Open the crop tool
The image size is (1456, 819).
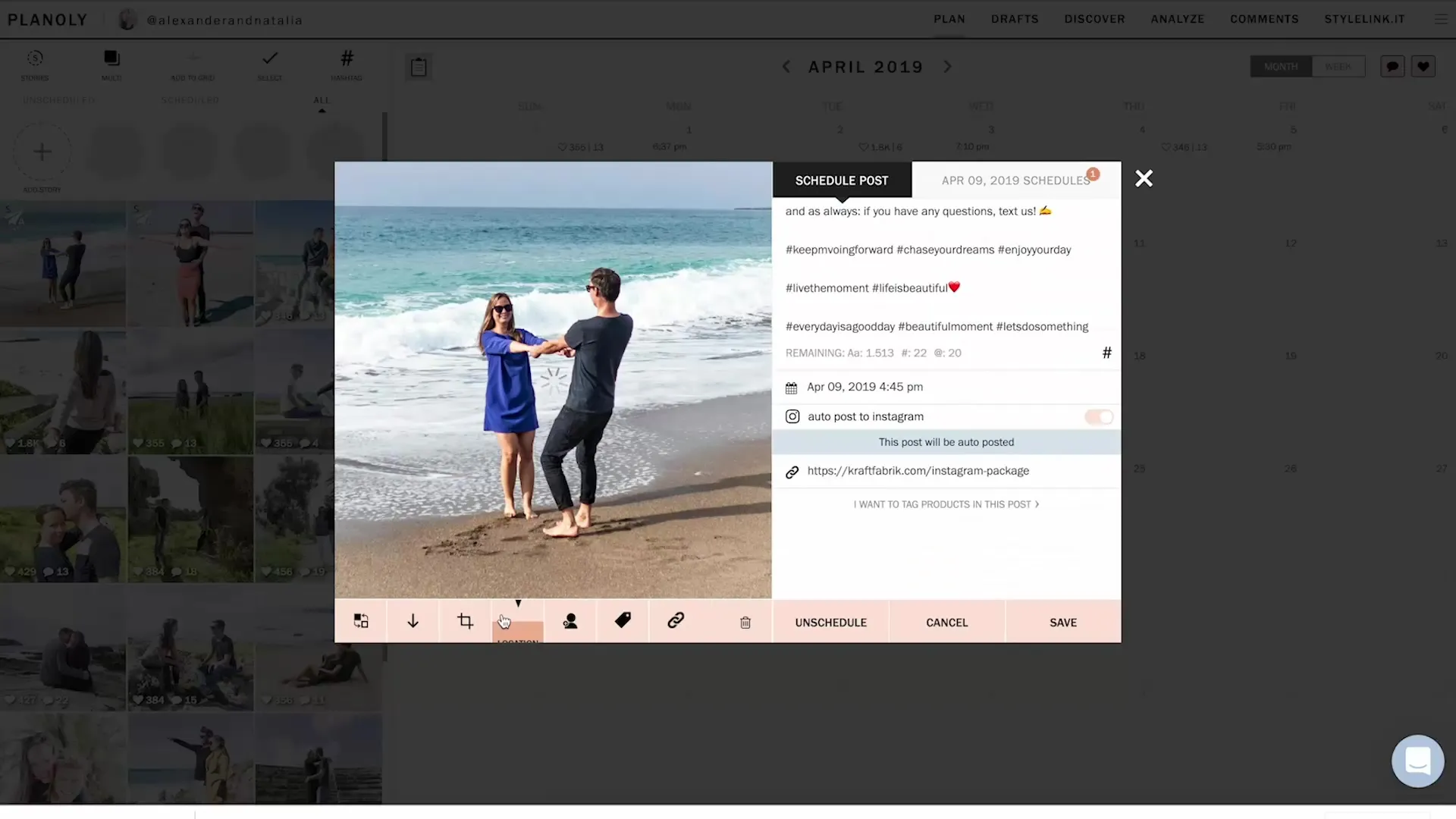(x=466, y=621)
